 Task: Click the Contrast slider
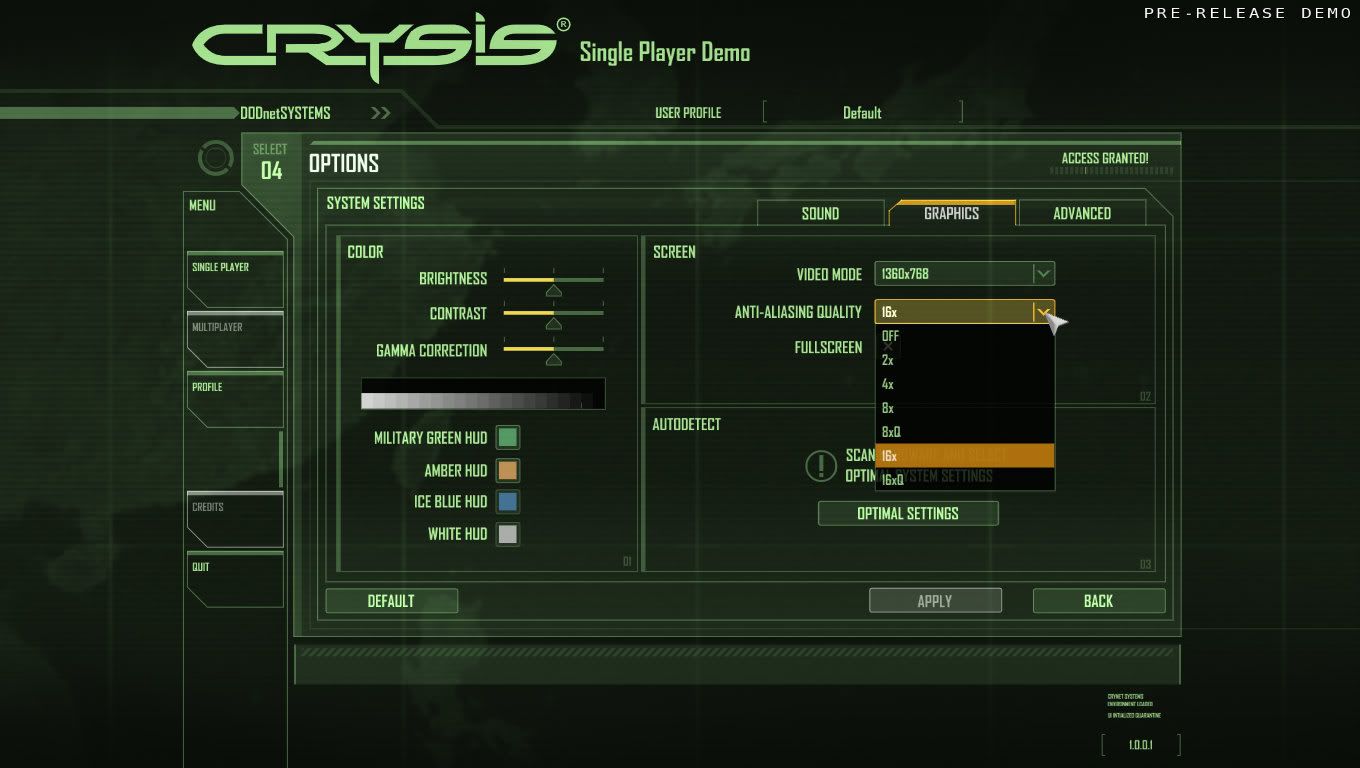click(553, 316)
